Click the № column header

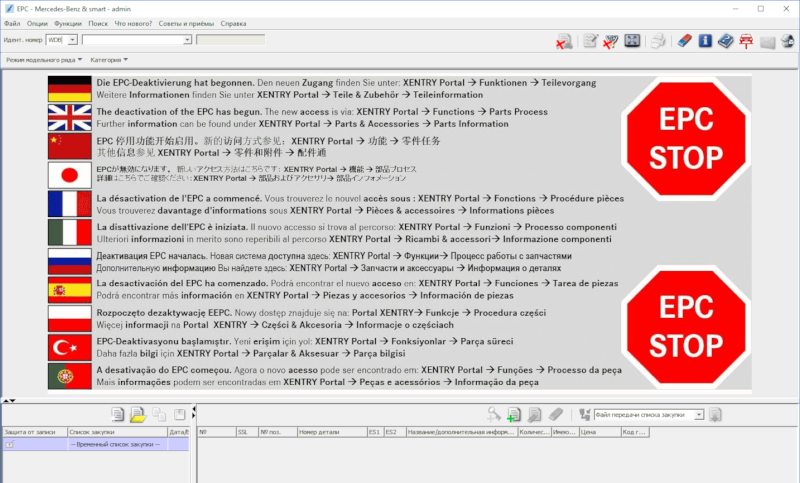click(217, 432)
